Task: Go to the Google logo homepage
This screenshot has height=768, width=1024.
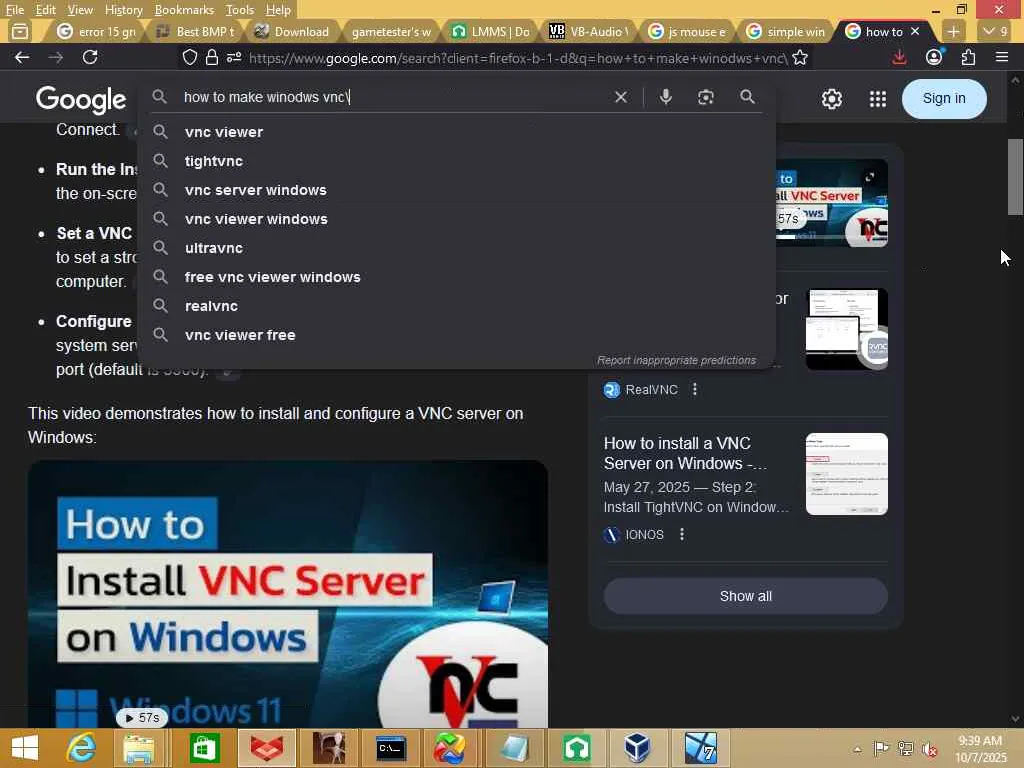Action: tap(81, 99)
